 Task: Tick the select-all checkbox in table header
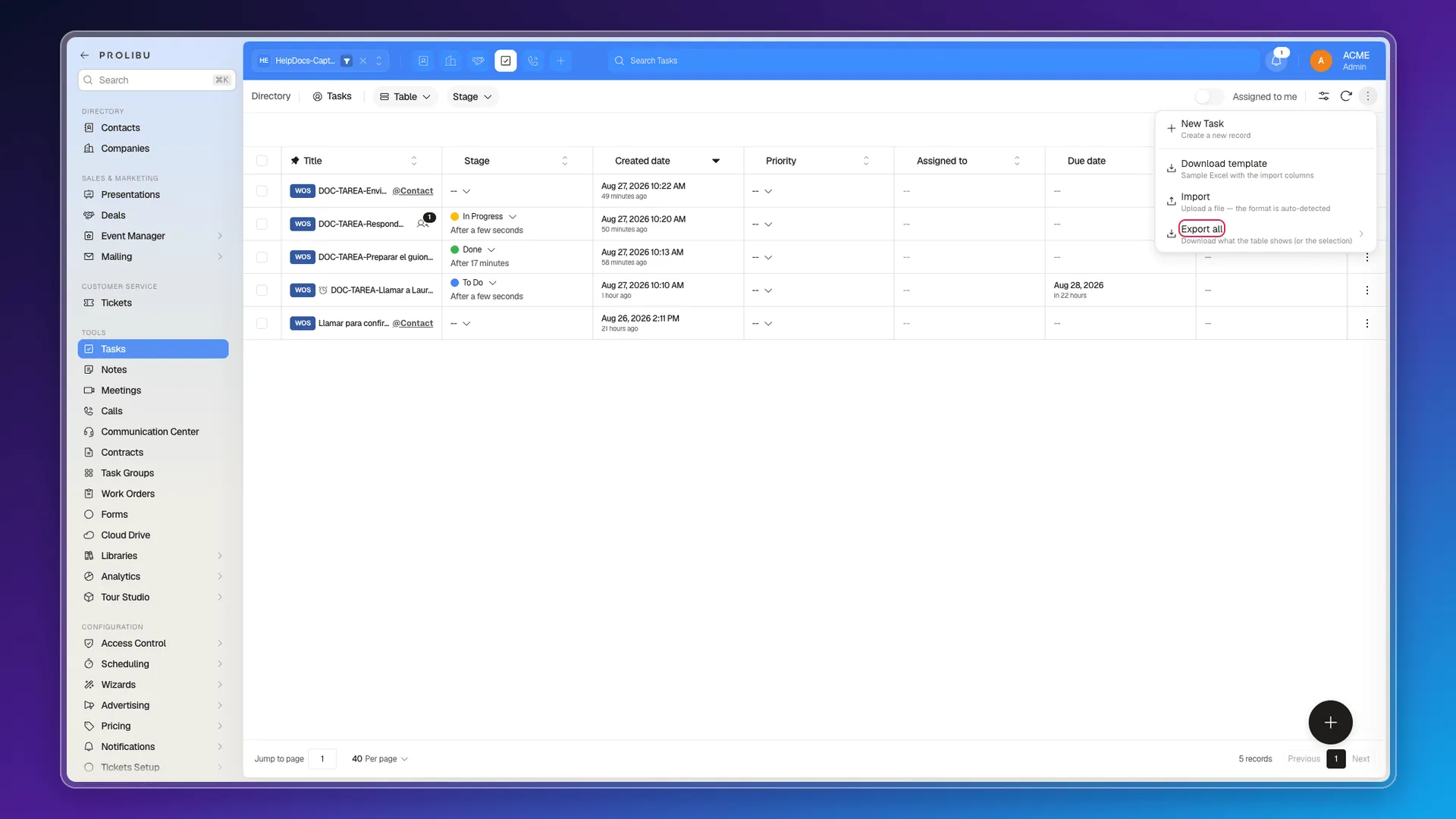[262, 161]
